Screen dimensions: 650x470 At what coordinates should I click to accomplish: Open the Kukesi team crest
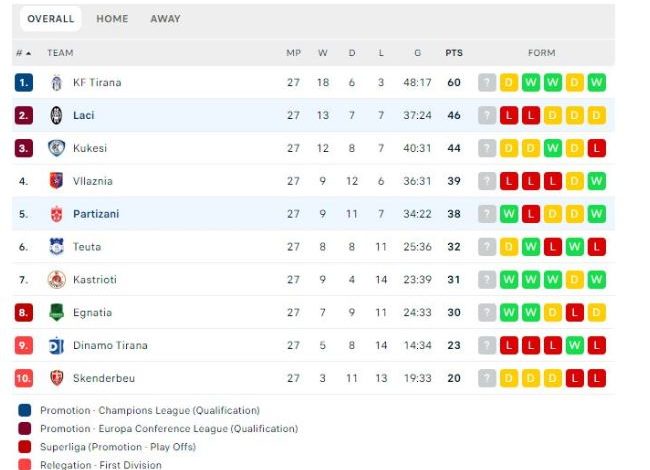[x=56, y=148]
